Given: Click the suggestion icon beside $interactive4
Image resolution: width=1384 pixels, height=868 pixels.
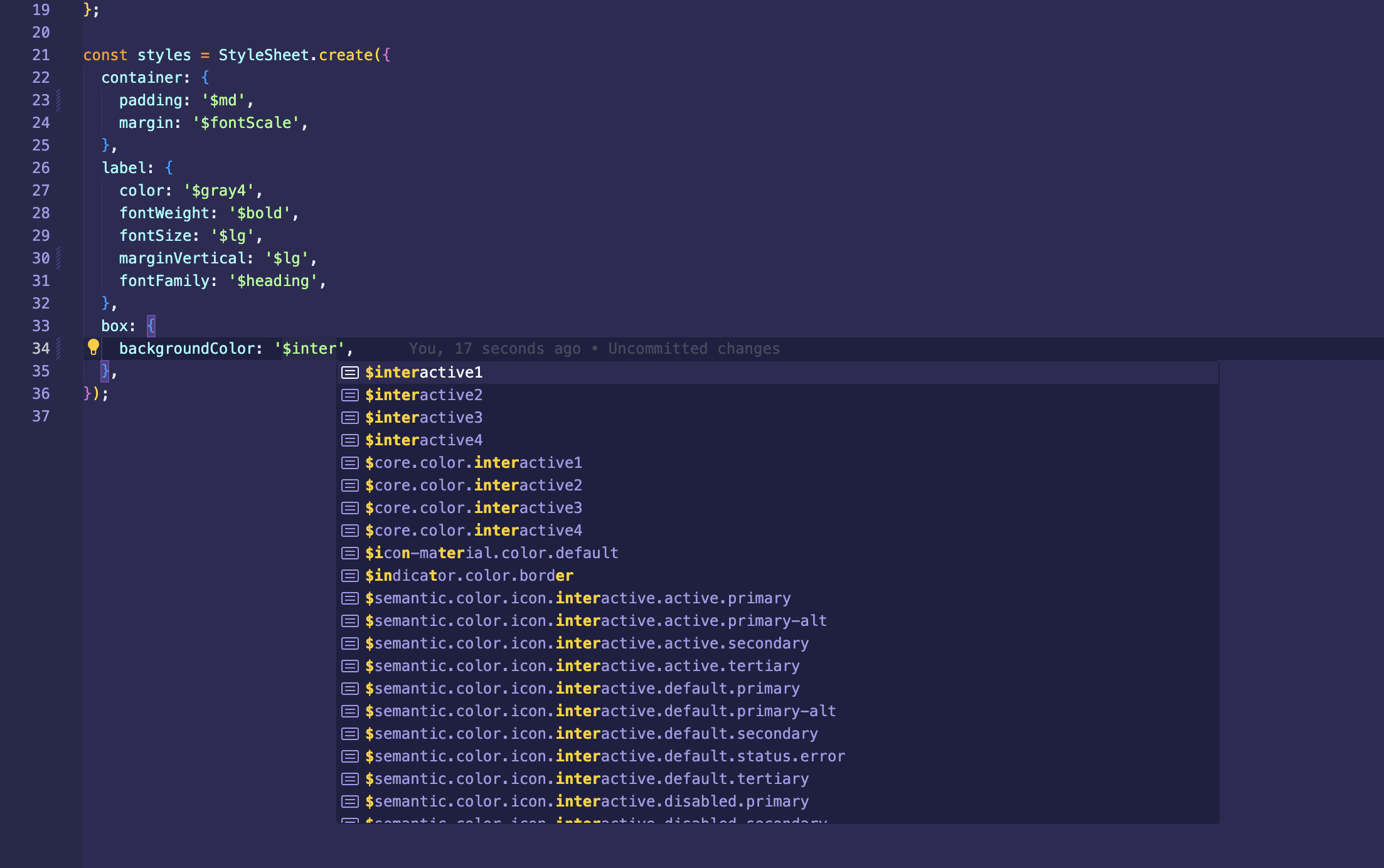Looking at the screenshot, I should coord(349,440).
